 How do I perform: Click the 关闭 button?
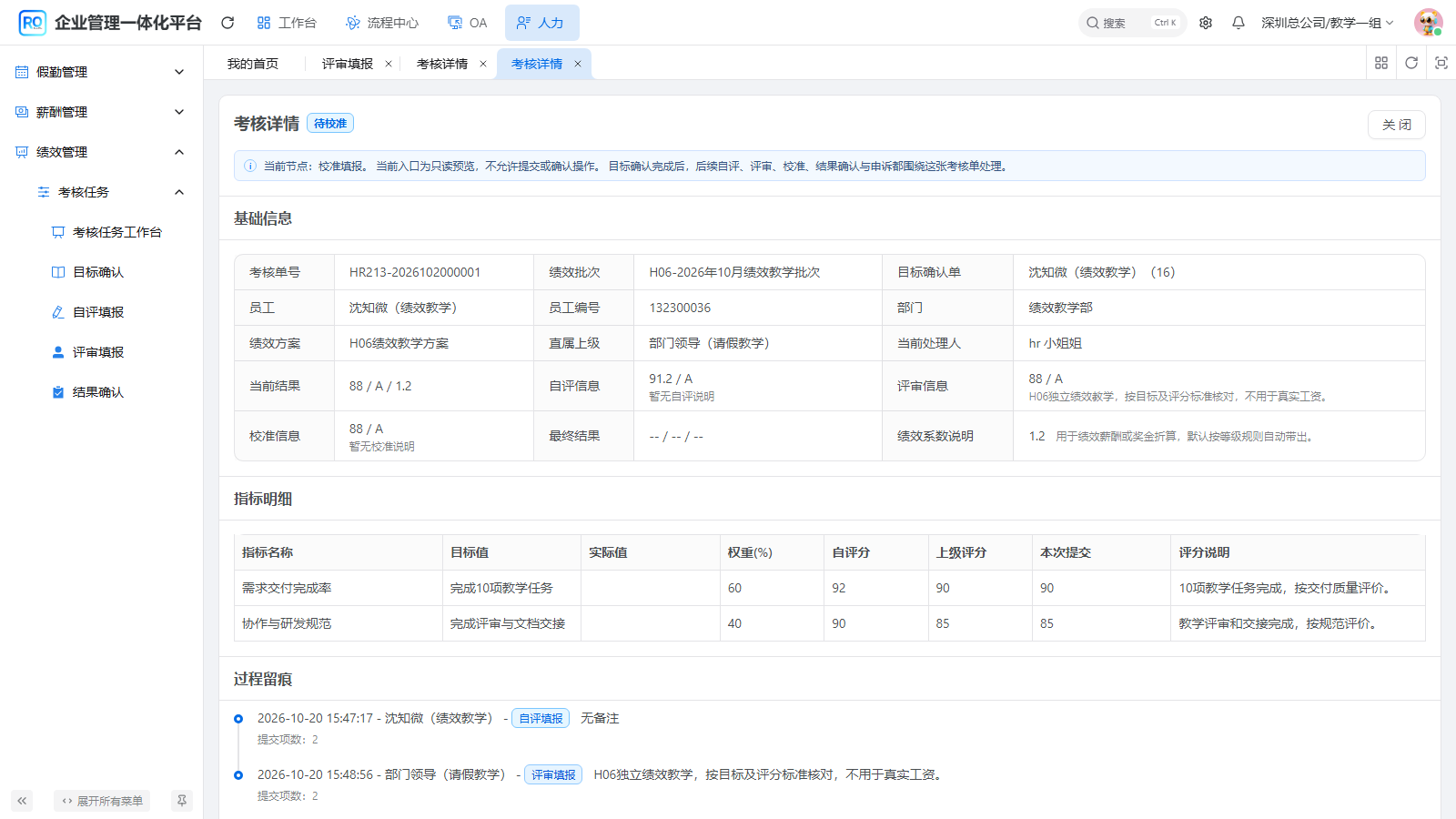click(x=1397, y=125)
